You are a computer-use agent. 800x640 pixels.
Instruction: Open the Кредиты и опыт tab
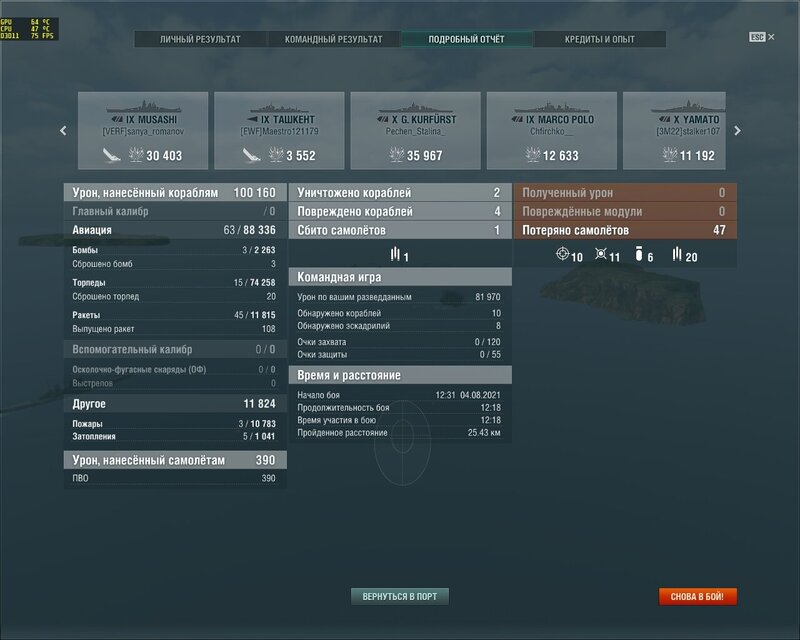[599, 39]
